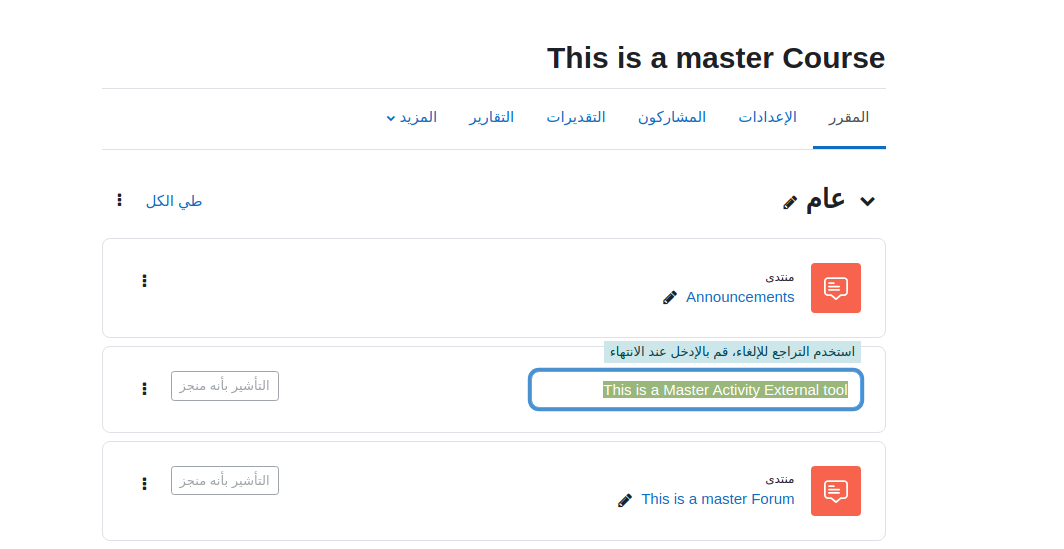Open the الإعدادات tab
The height and width of the screenshot is (549, 1064).
click(767, 117)
